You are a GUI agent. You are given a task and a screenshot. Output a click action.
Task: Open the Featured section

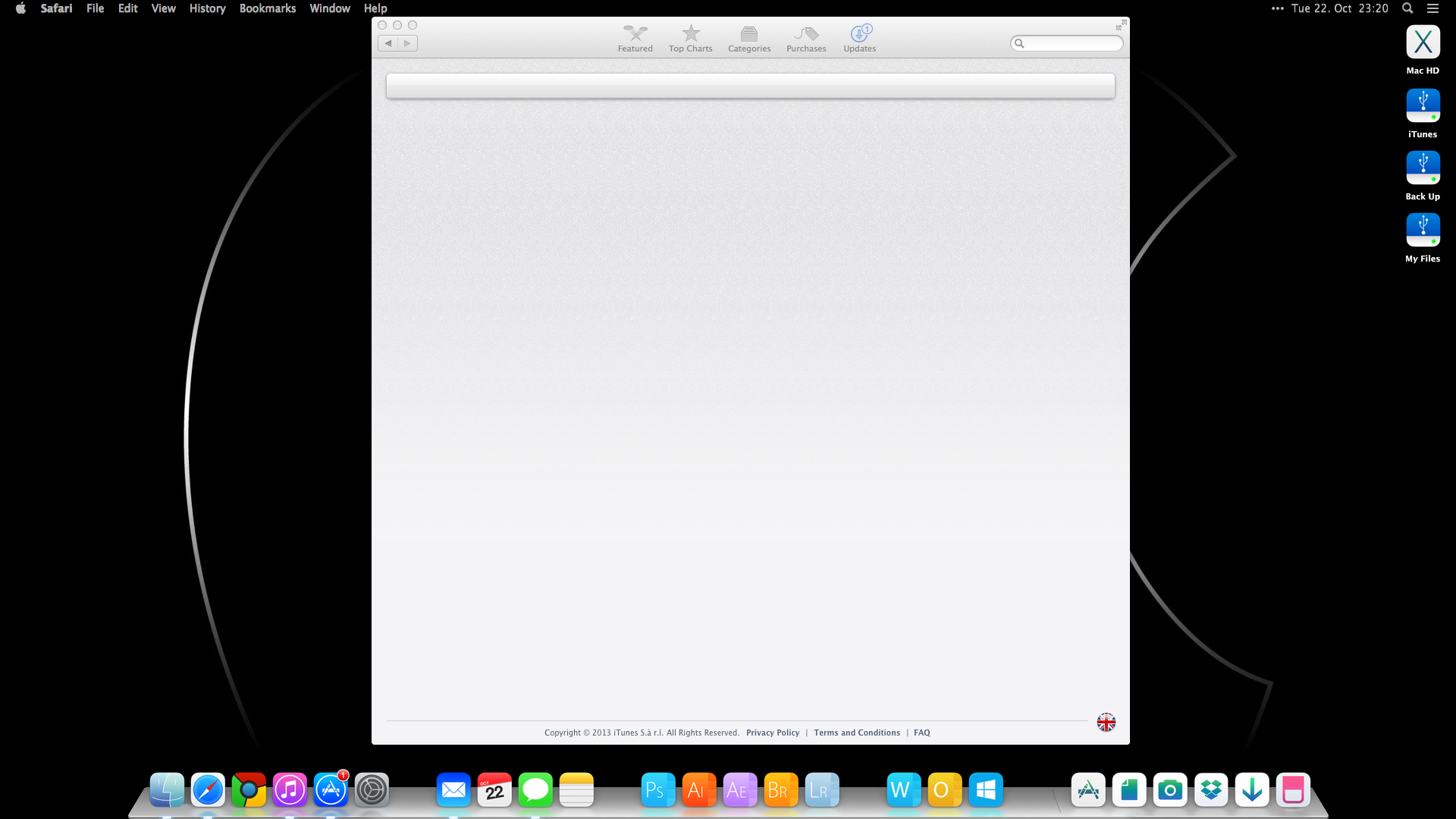click(x=635, y=39)
